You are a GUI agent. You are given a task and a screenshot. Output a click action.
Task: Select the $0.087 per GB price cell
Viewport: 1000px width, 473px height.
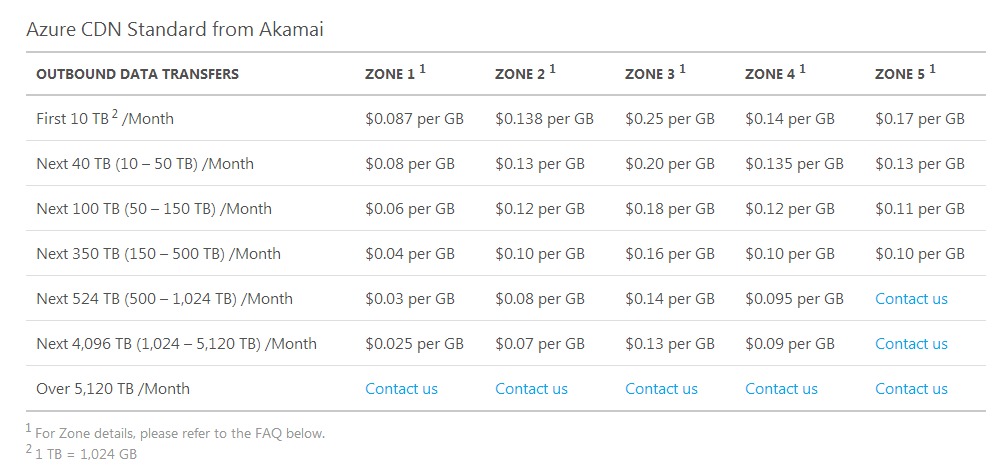pos(414,119)
